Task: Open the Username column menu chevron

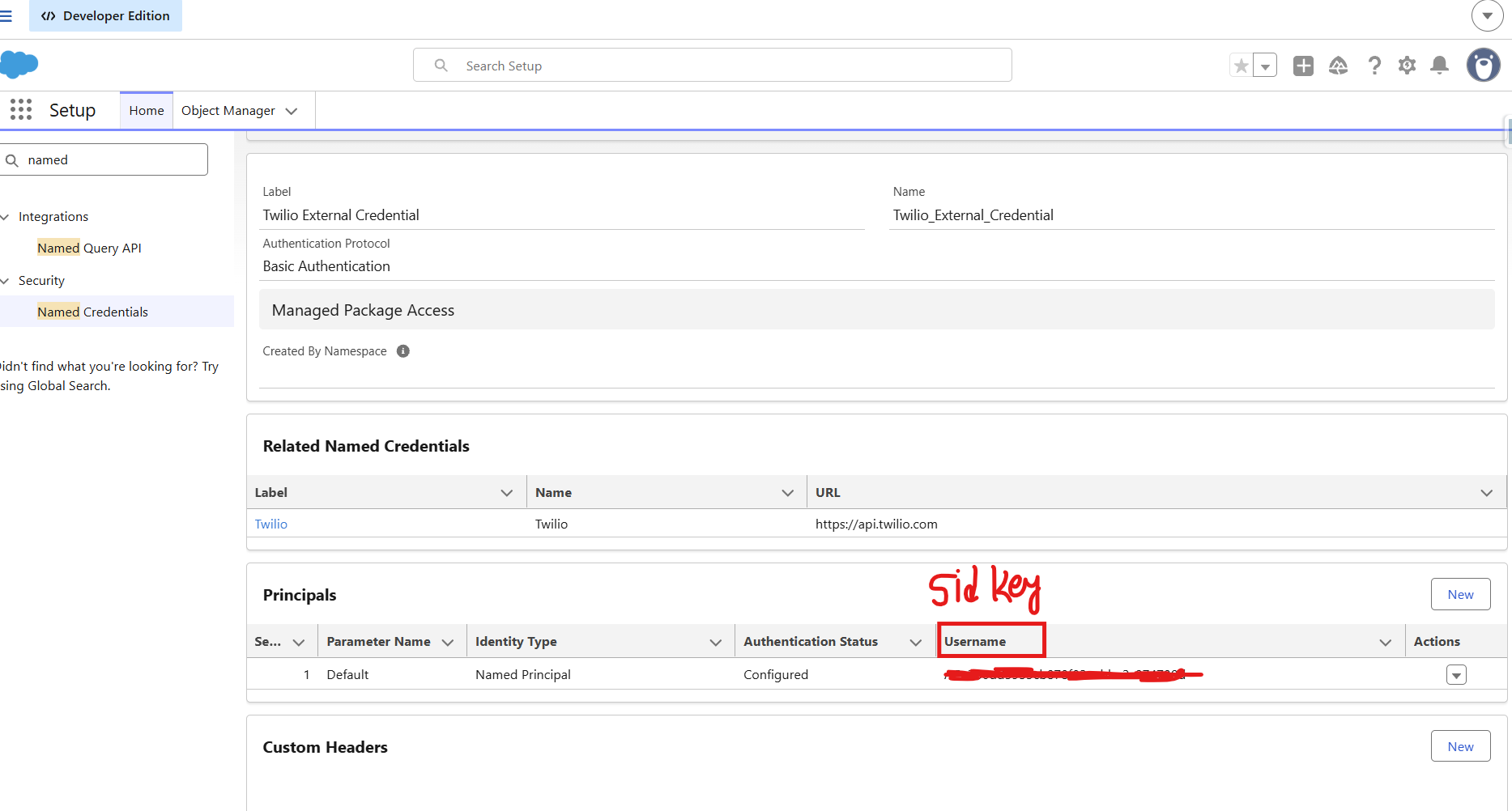Action: click(x=1386, y=642)
